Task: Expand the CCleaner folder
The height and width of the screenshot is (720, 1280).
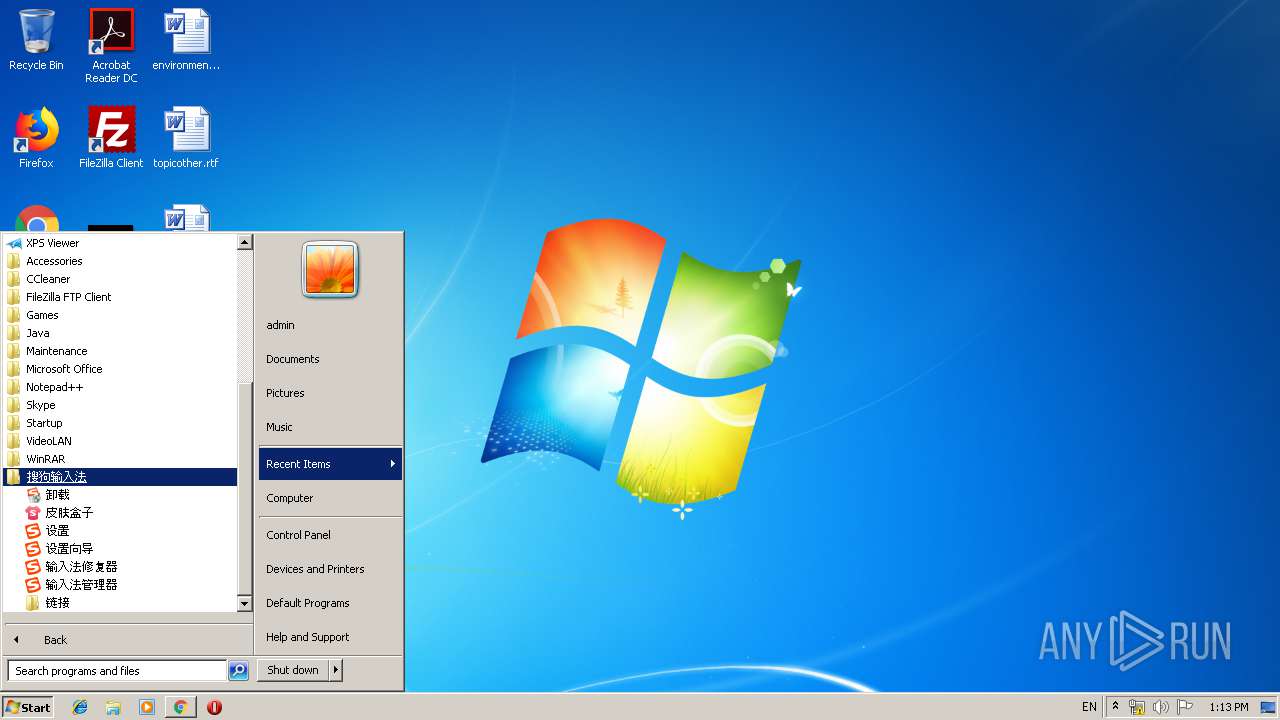Action: [x=120, y=279]
